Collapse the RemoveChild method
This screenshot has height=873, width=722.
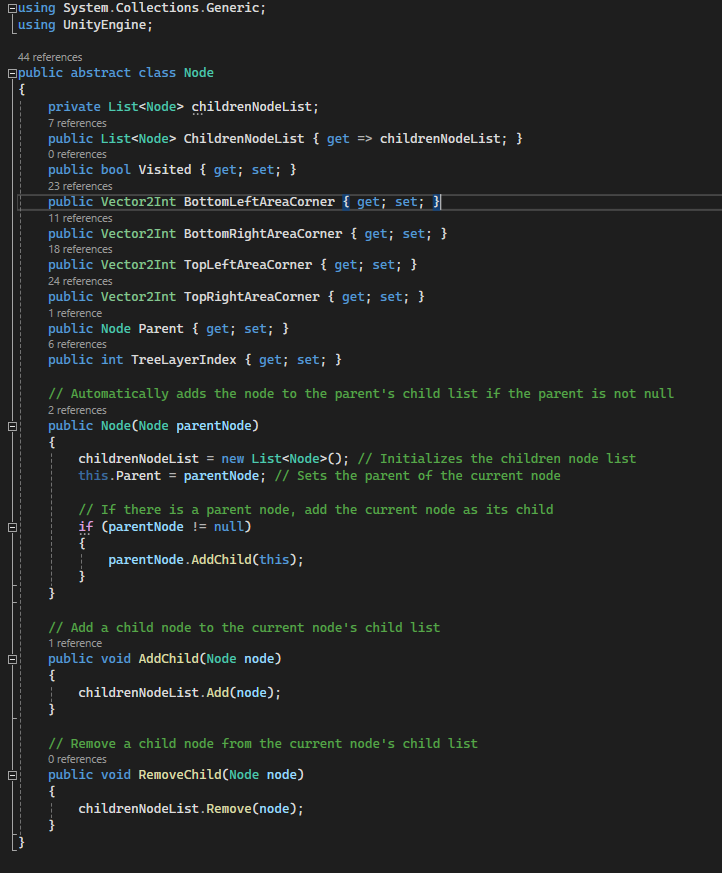12,775
